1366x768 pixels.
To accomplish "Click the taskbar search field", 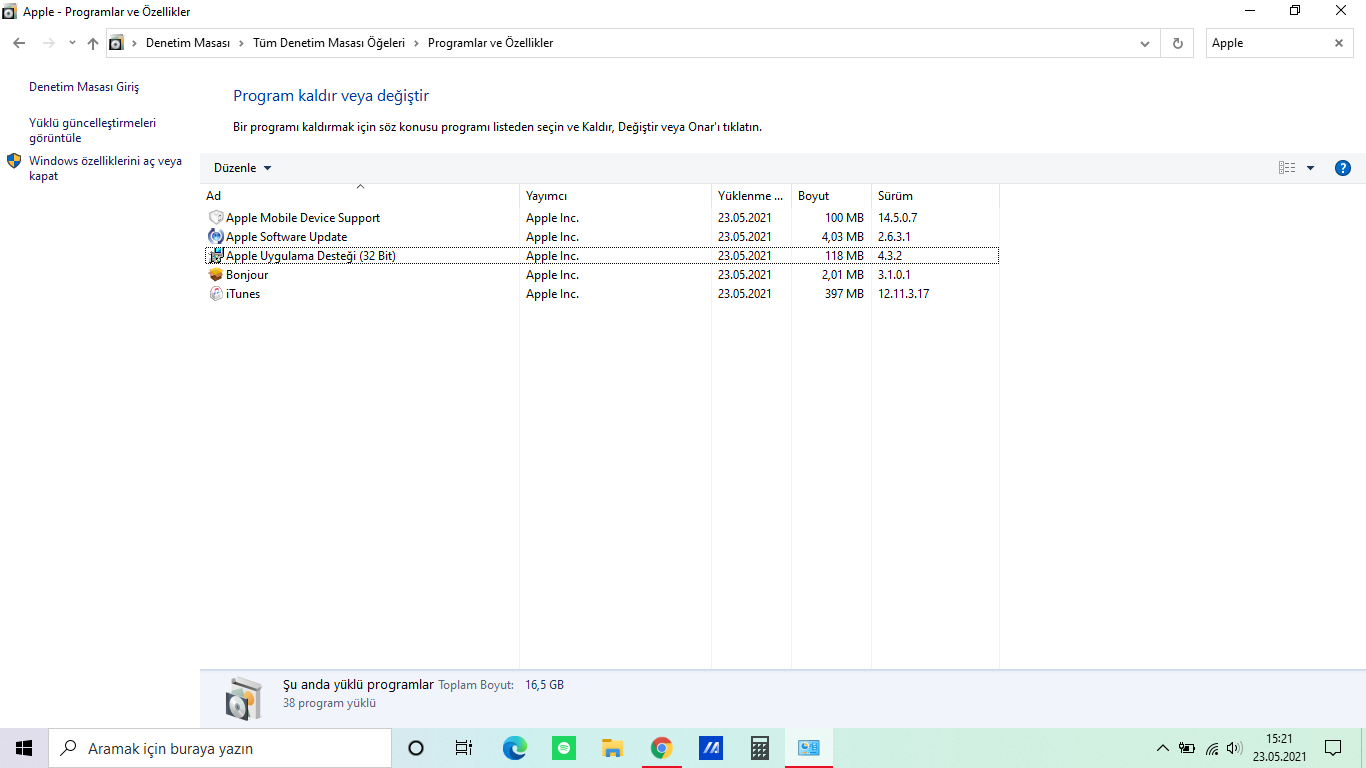I will (220, 748).
